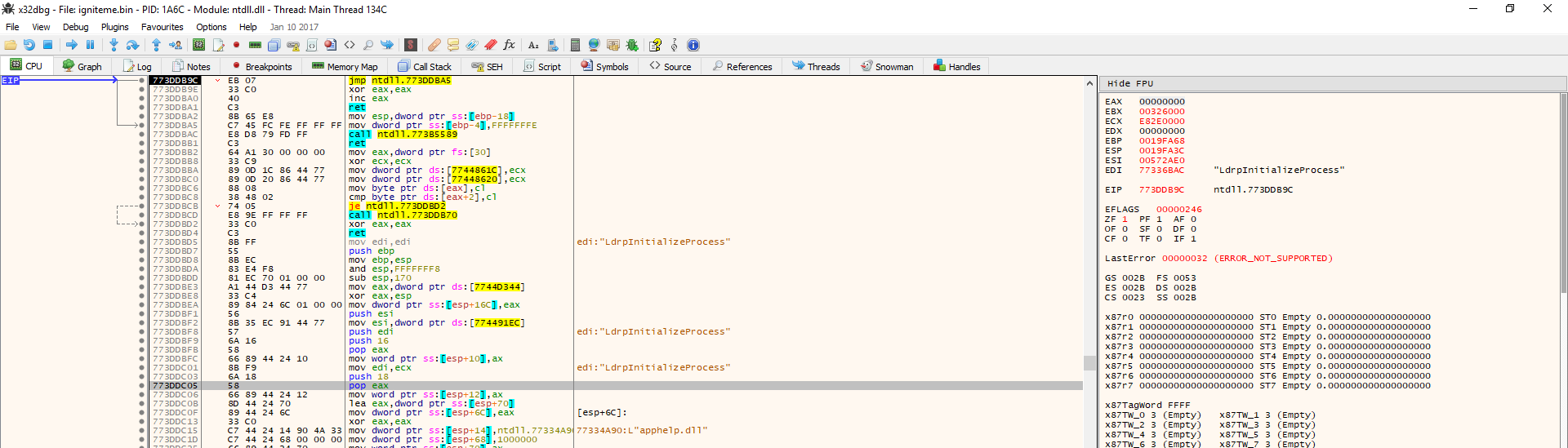Viewport: 1568px width, 448px height.
Task: Click the disassembly scrollbar up arrow
Action: coord(1089,83)
